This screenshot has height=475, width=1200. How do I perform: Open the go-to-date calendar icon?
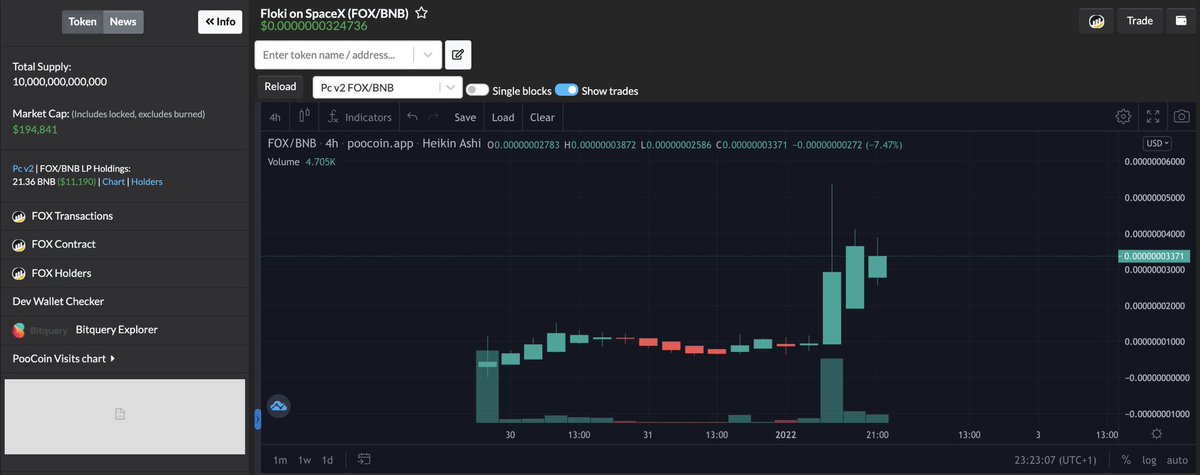tap(363, 459)
